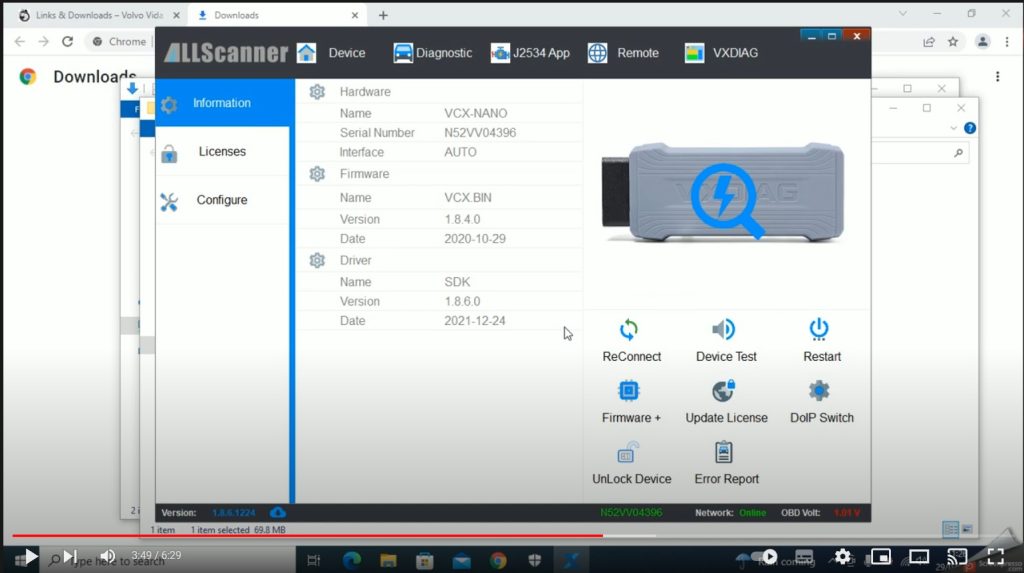Open video settings gear

click(842, 557)
